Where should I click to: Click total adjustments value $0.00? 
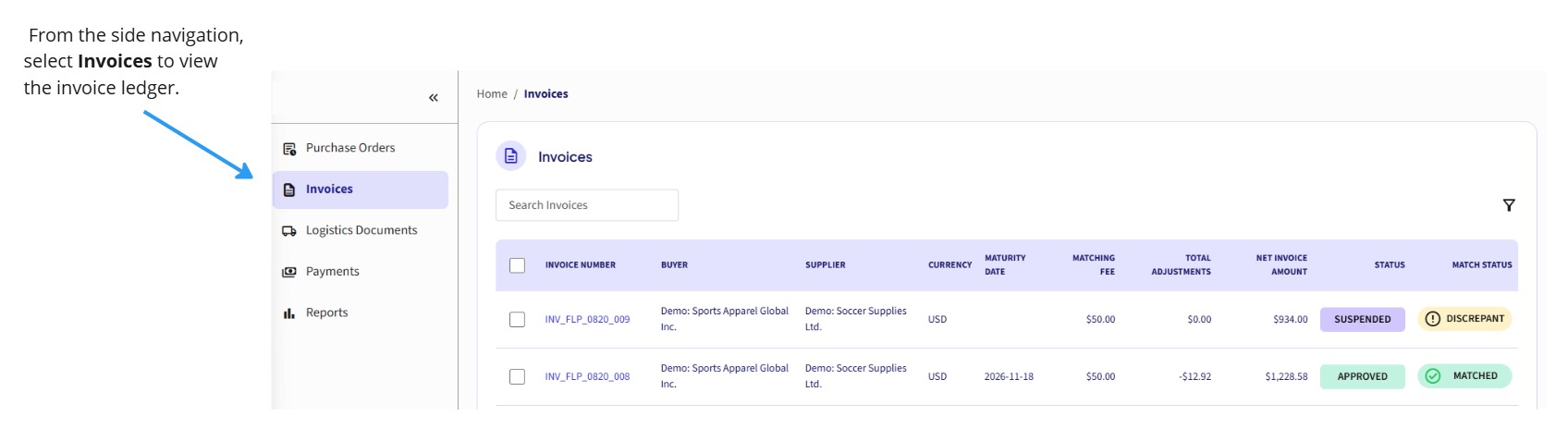coord(1199,320)
